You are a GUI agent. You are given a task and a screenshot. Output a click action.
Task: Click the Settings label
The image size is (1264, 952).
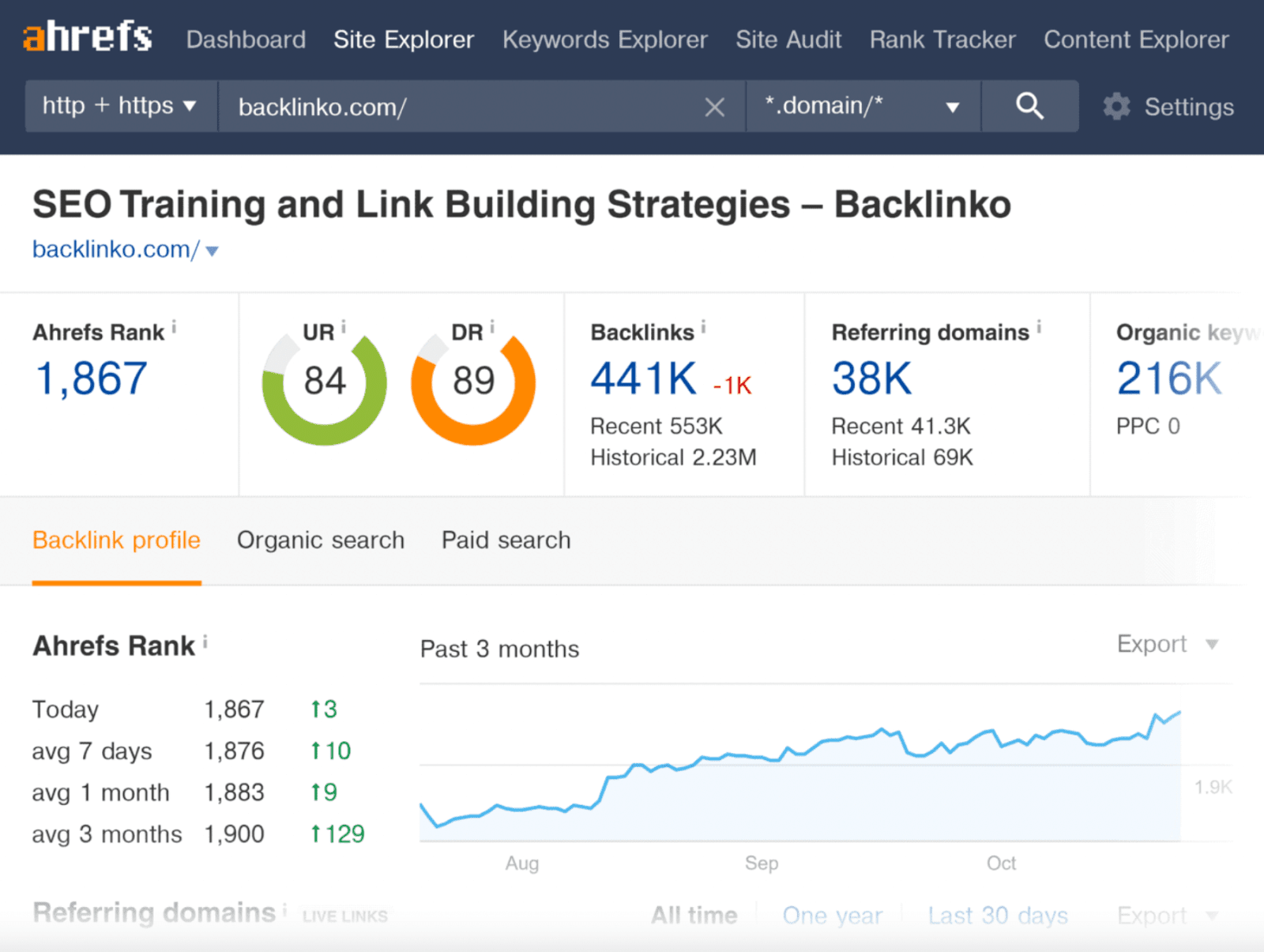(1189, 107)
